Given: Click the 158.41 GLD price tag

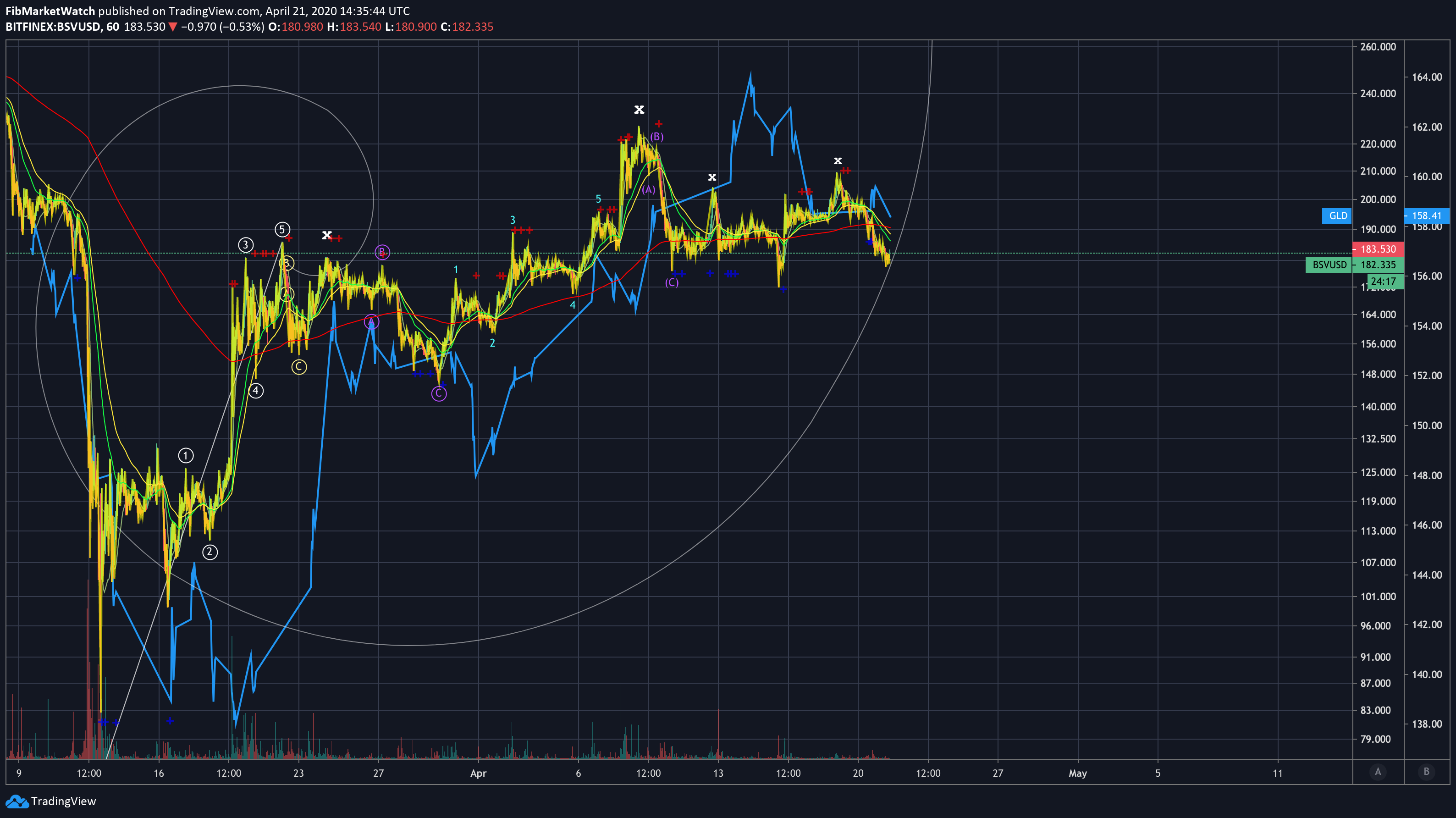Looking at the screenshot, I should pyautogui.click(x=1427, y=216).
